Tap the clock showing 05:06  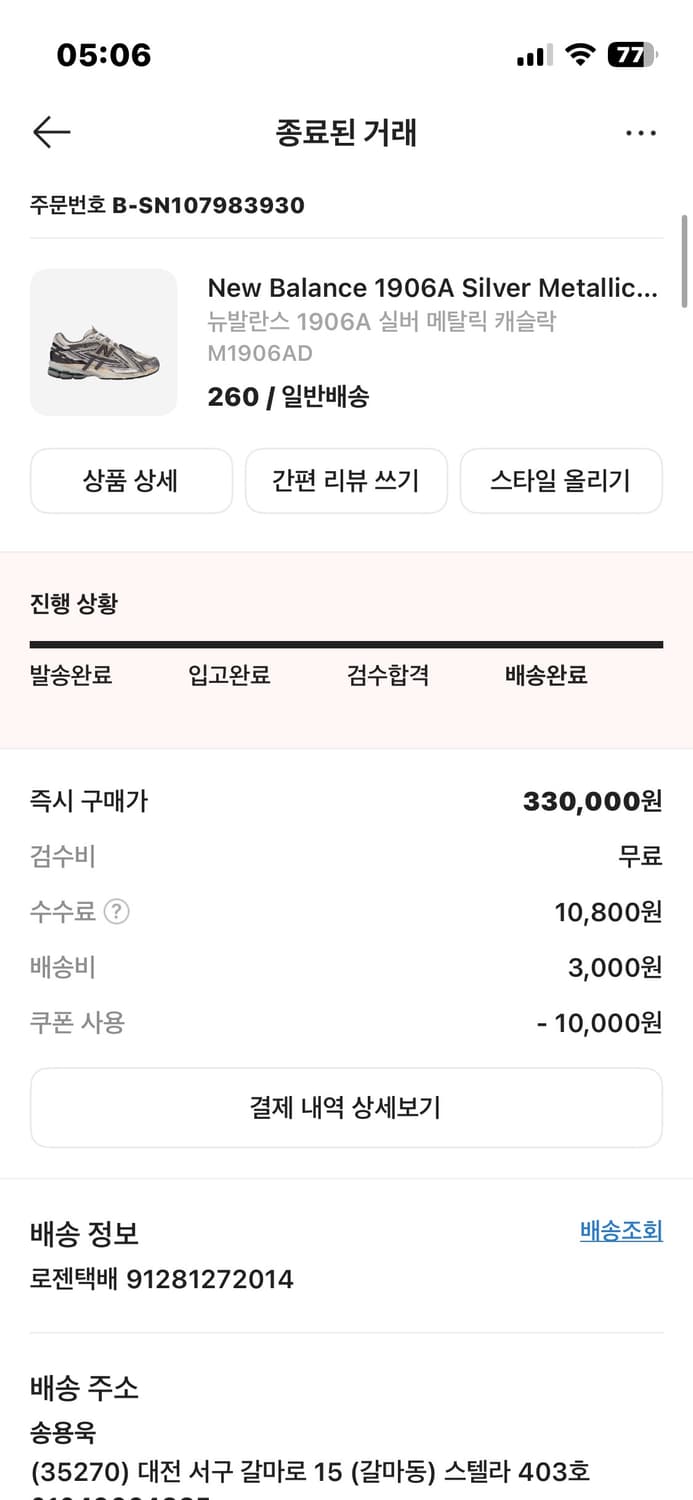[100, 57]
